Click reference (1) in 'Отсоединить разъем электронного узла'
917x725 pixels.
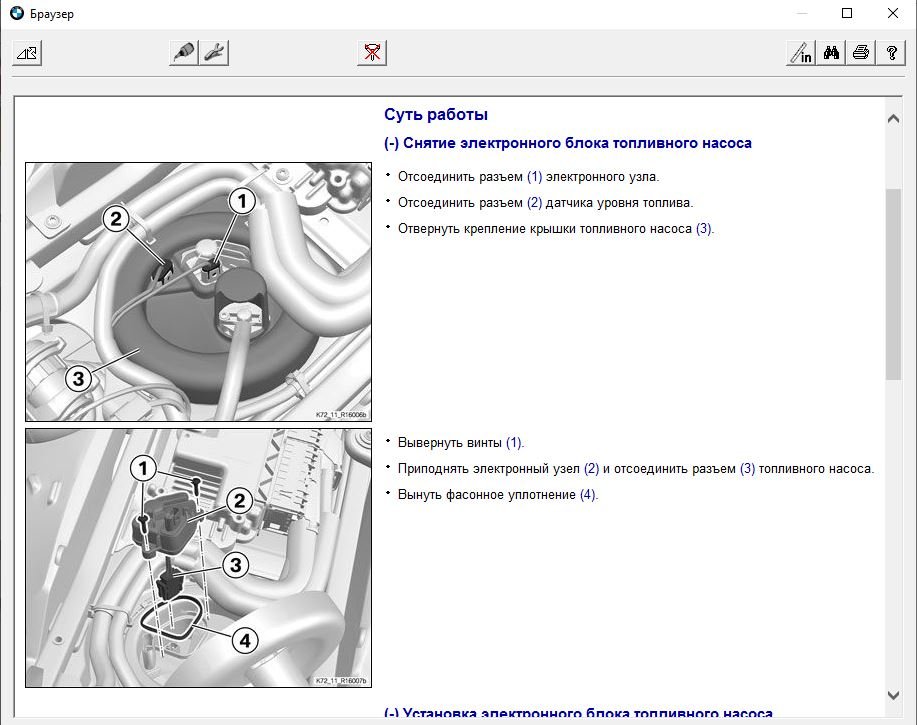coord(534,177)
